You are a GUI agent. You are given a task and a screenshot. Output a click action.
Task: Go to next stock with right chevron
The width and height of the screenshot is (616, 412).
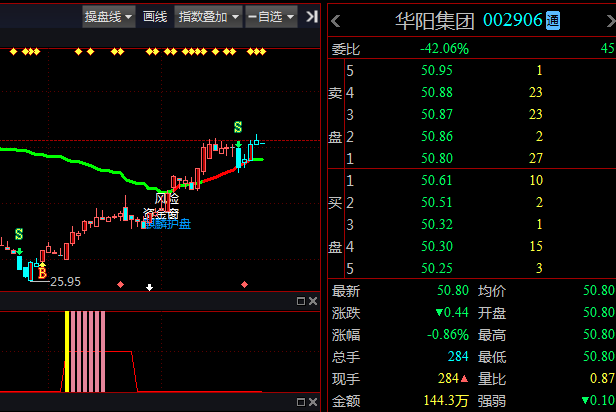[611, 21]
